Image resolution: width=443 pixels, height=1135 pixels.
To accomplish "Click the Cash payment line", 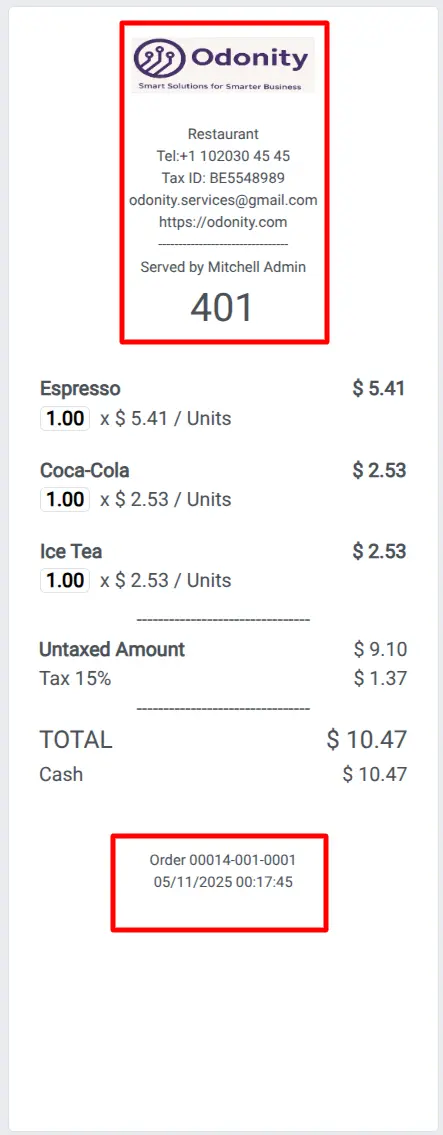I will tap(223, 775).
